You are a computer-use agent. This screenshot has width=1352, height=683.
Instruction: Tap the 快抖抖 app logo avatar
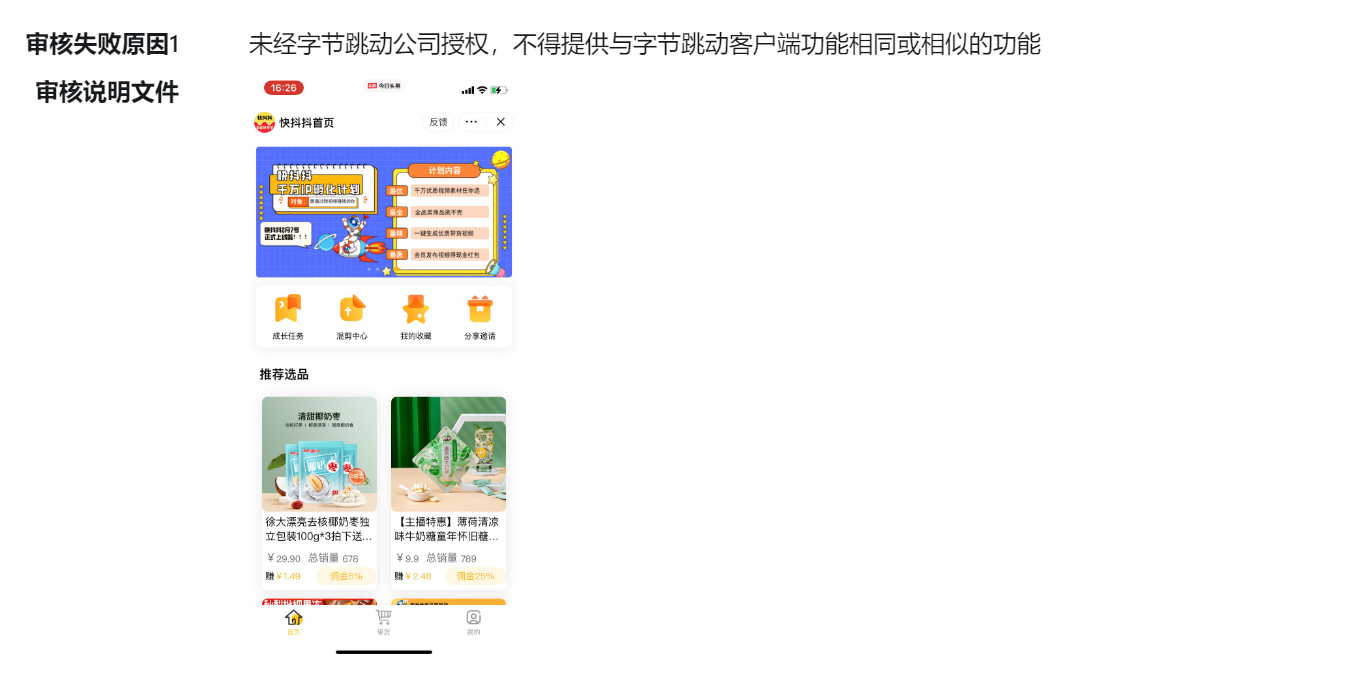[265, 122]
